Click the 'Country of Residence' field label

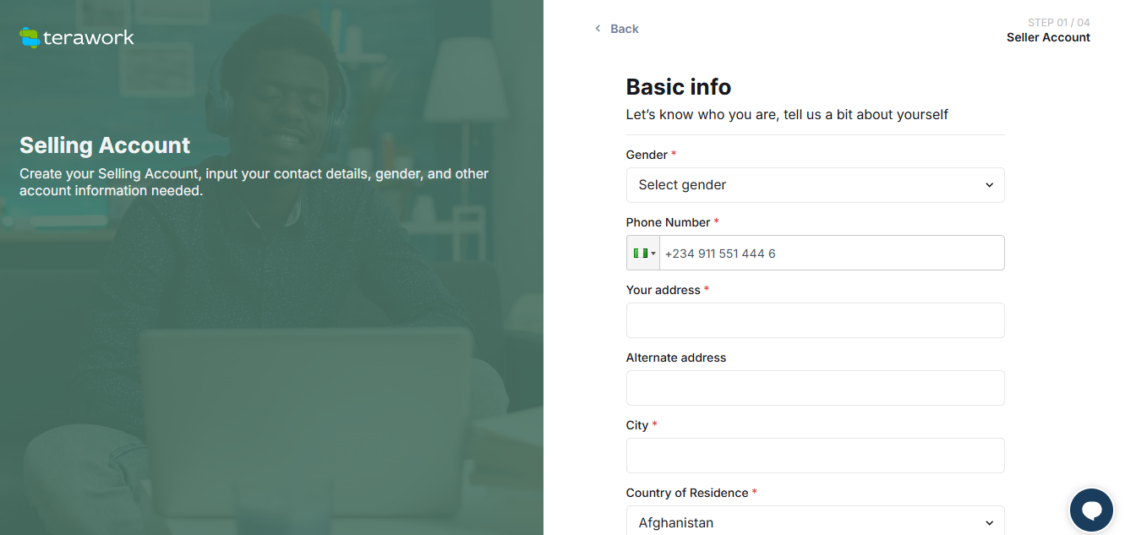687,493
